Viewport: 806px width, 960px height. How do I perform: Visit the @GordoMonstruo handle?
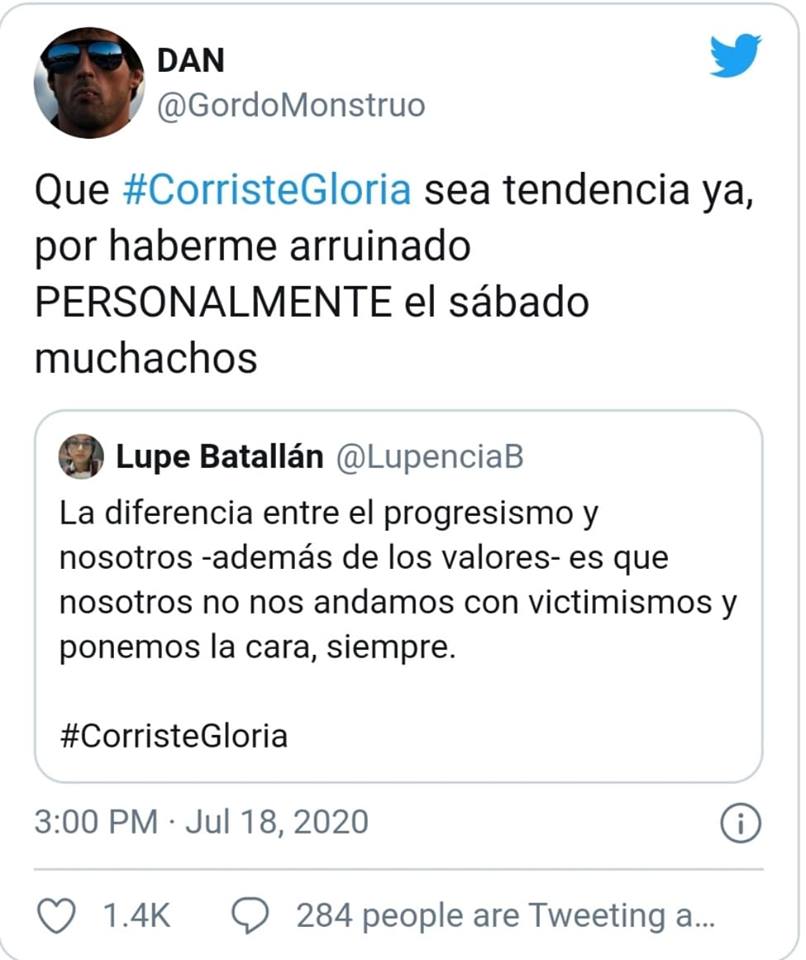coord(291,104)
